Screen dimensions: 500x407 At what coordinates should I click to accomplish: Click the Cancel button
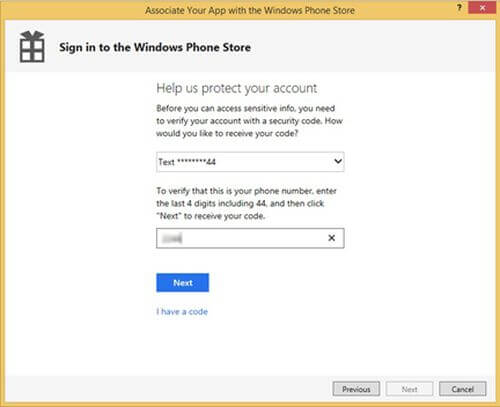(463, 389)
